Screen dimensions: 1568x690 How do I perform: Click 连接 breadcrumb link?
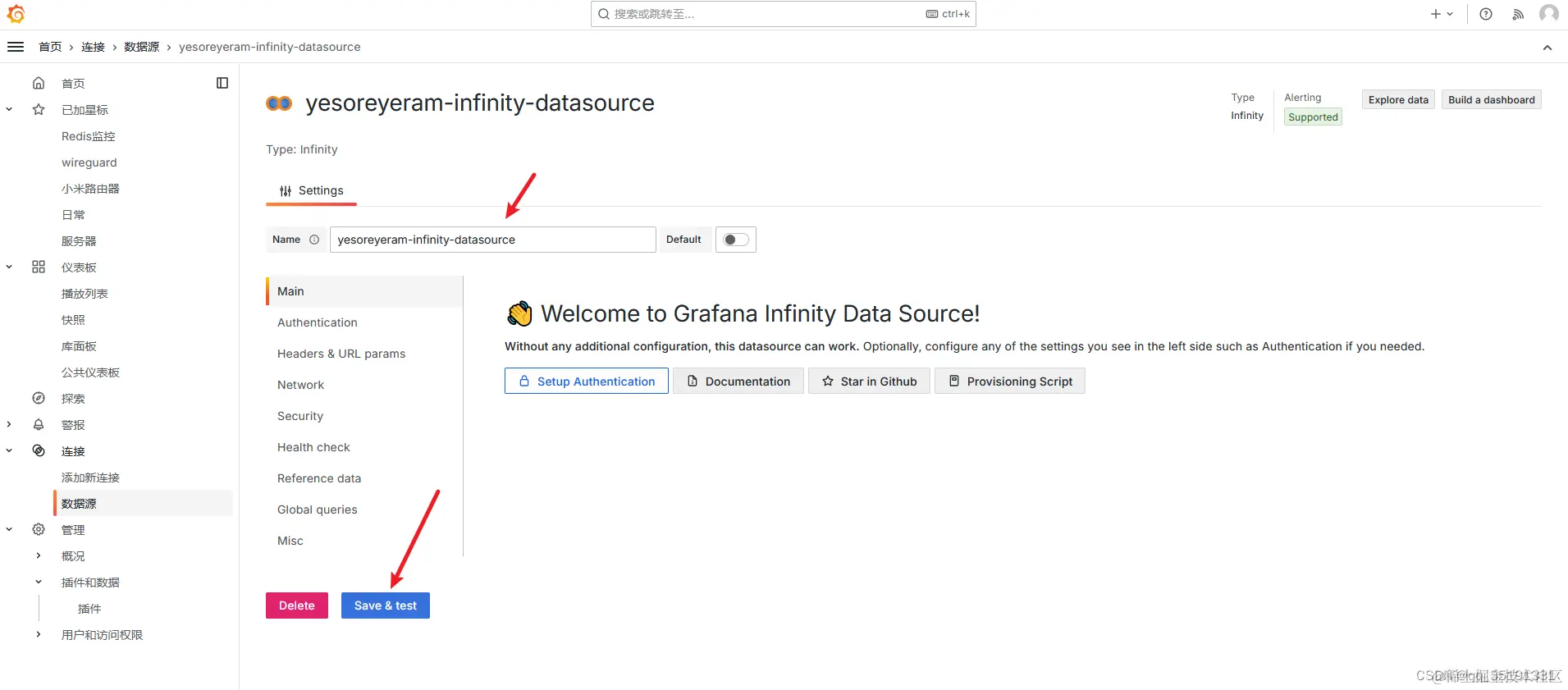[x=93, y=47]
